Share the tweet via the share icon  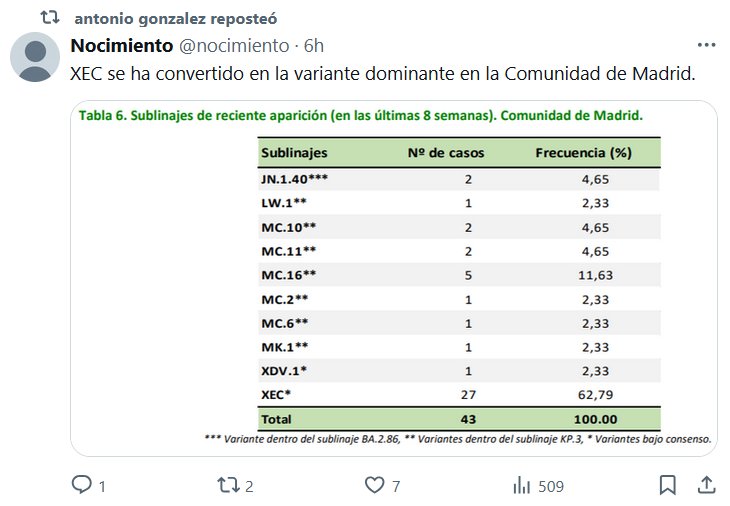point(705,486)
